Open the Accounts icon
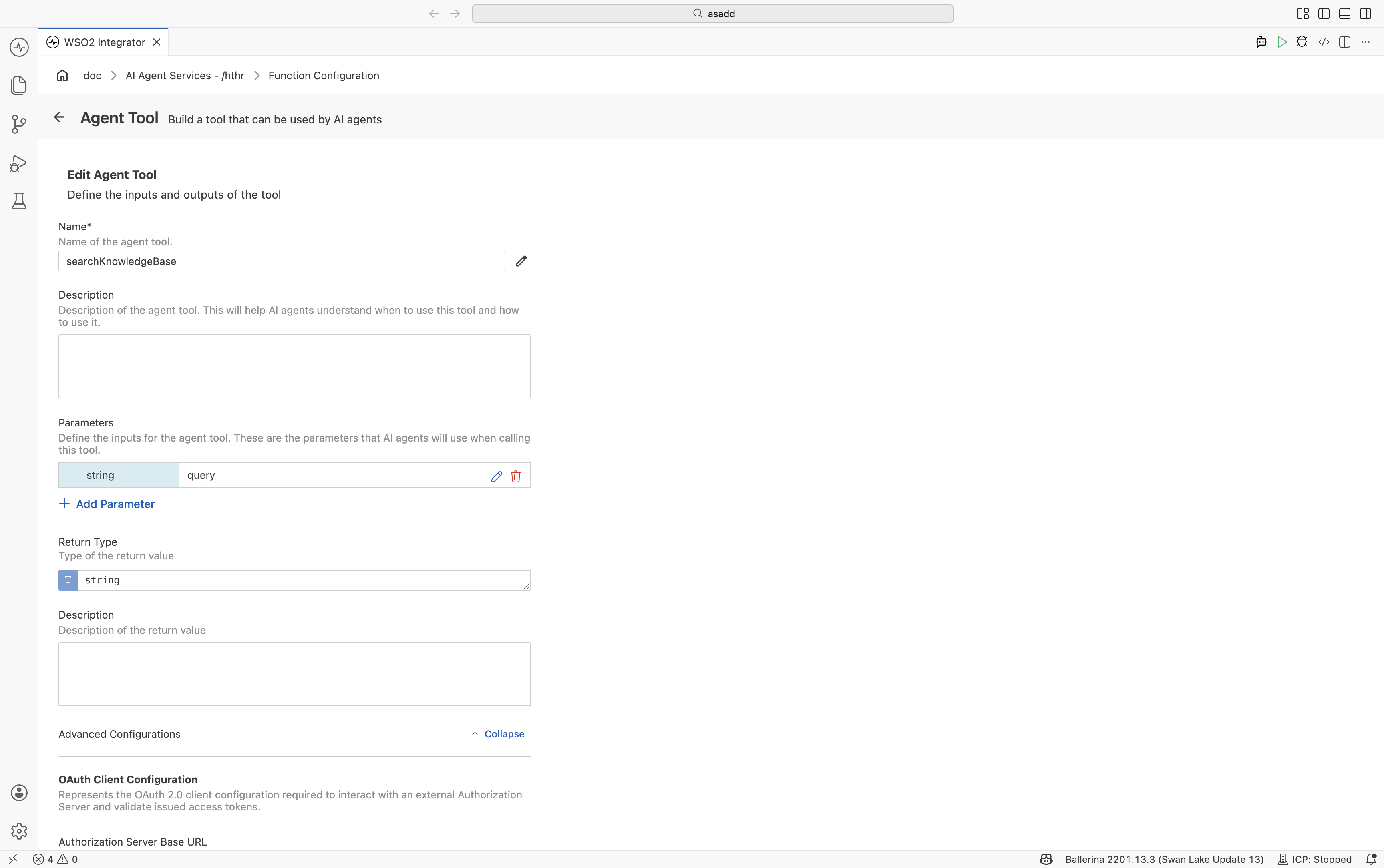 [x=19, y=793]
